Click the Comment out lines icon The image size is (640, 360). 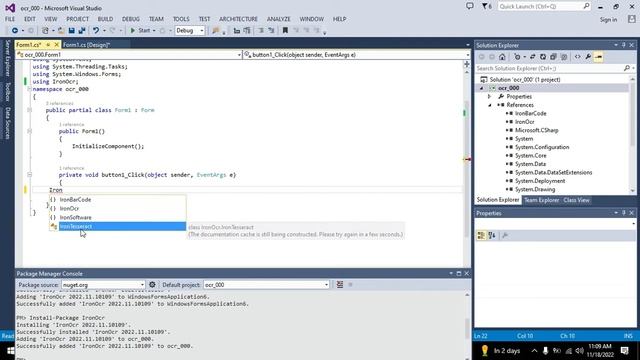coord(261,31)
